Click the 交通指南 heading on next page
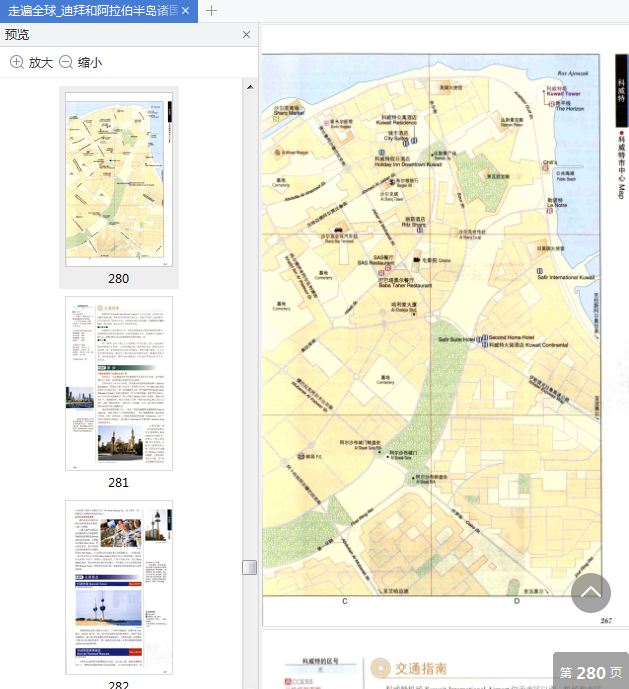 click(x=420, y=669)
